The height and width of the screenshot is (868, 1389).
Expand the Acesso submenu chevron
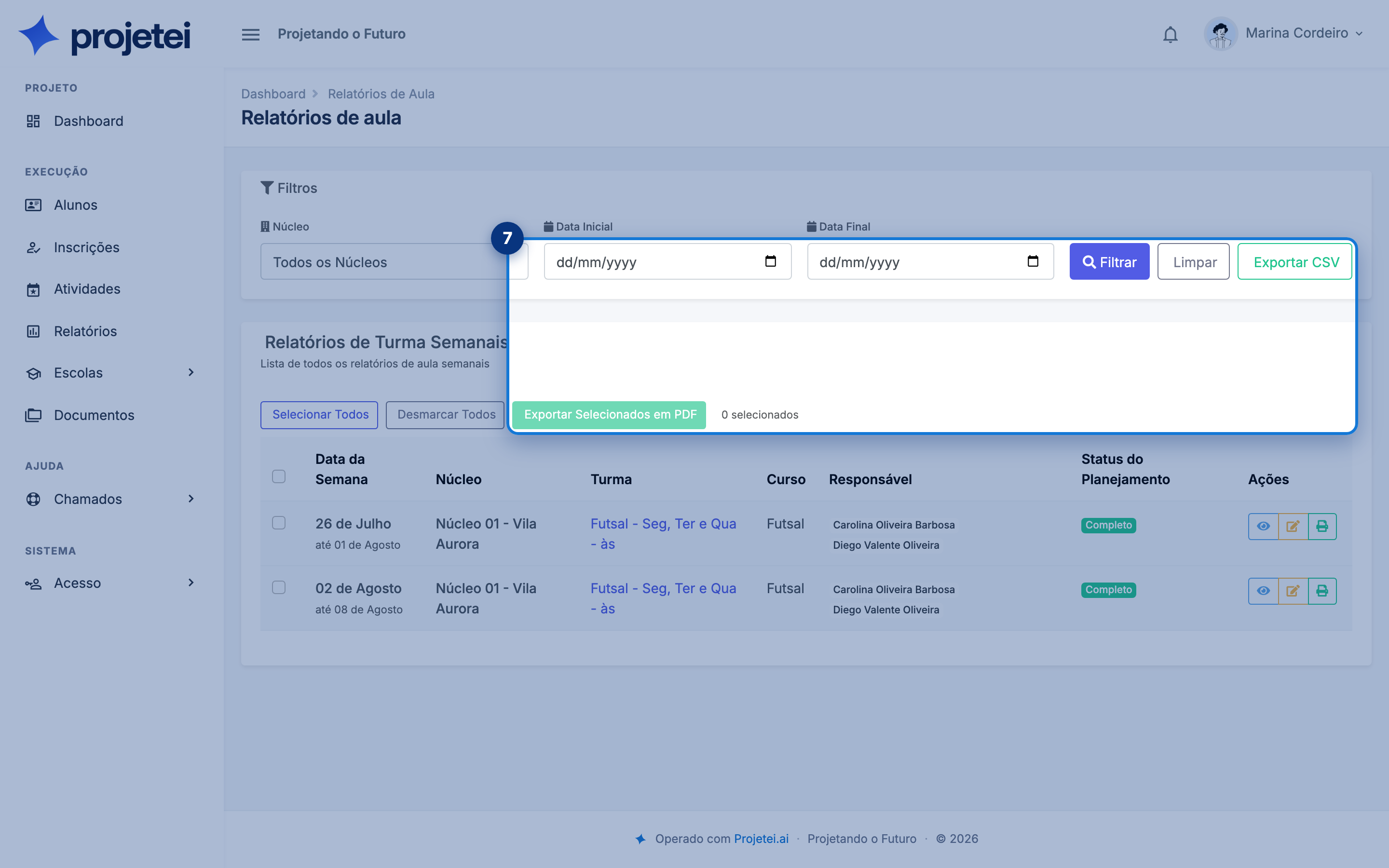pyautogui.click(x=191, y=583)
